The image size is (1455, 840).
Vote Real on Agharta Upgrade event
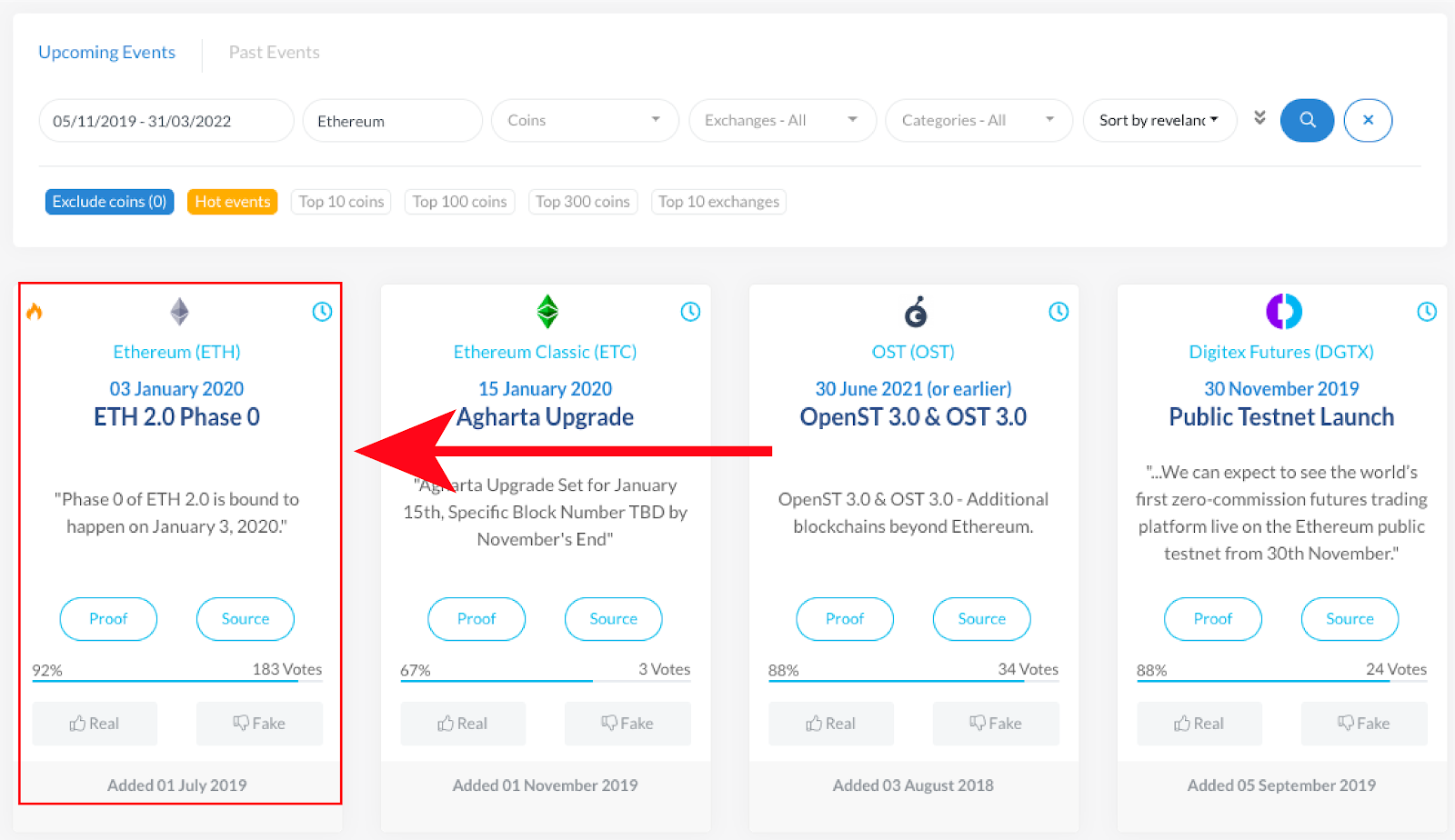(463, 724)
